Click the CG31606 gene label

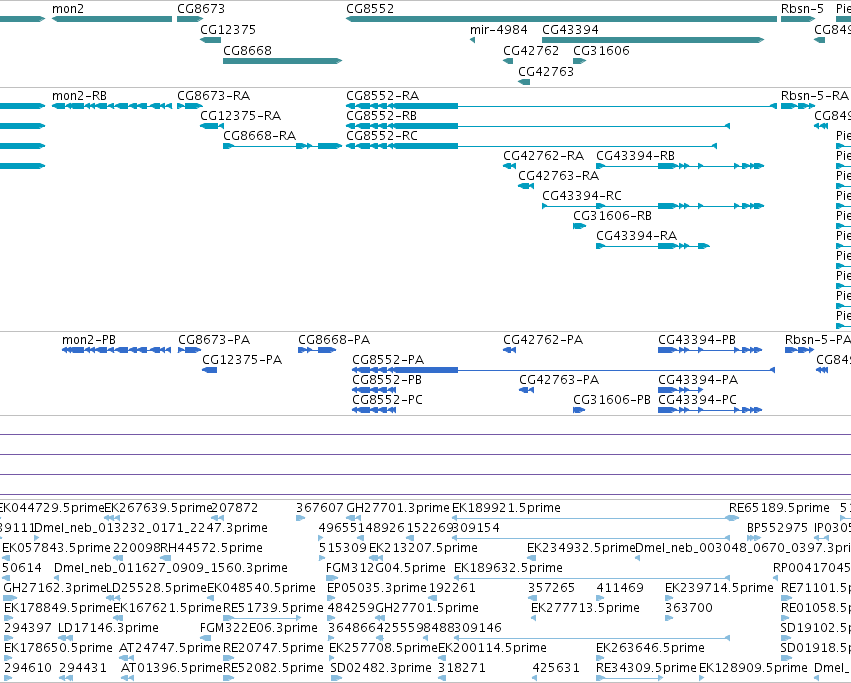coord(601,50)
